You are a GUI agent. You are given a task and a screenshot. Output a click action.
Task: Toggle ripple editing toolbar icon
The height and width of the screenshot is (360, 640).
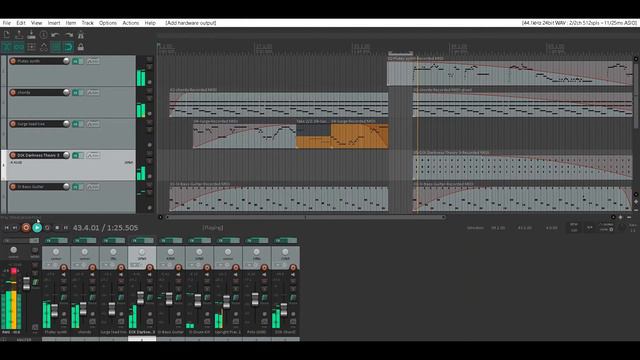click(x=31, y=47)
